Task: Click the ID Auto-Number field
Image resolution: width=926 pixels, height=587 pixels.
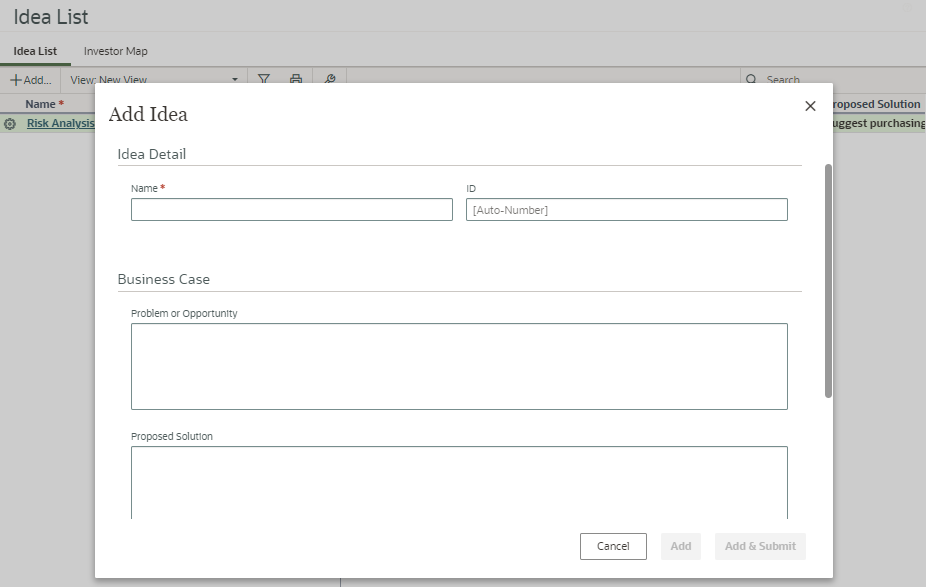Action: tap(626, 209)
